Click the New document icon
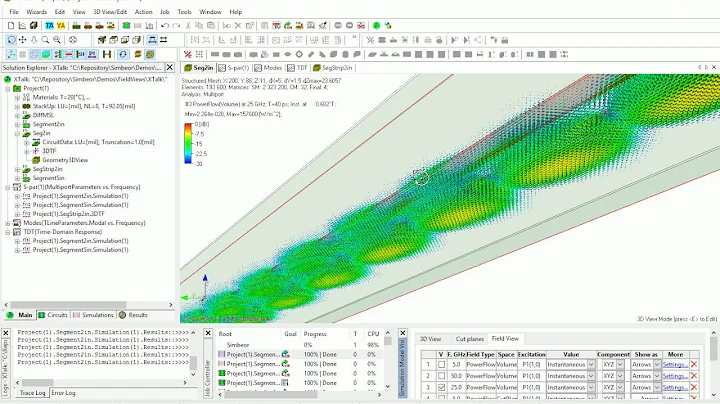 click(x=11, y=26)
